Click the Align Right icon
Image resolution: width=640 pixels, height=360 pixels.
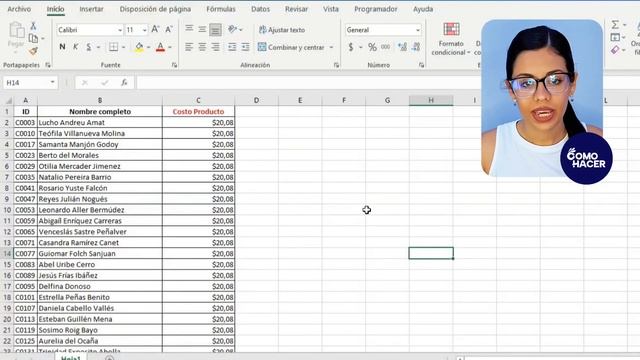[x=216, y=47]
